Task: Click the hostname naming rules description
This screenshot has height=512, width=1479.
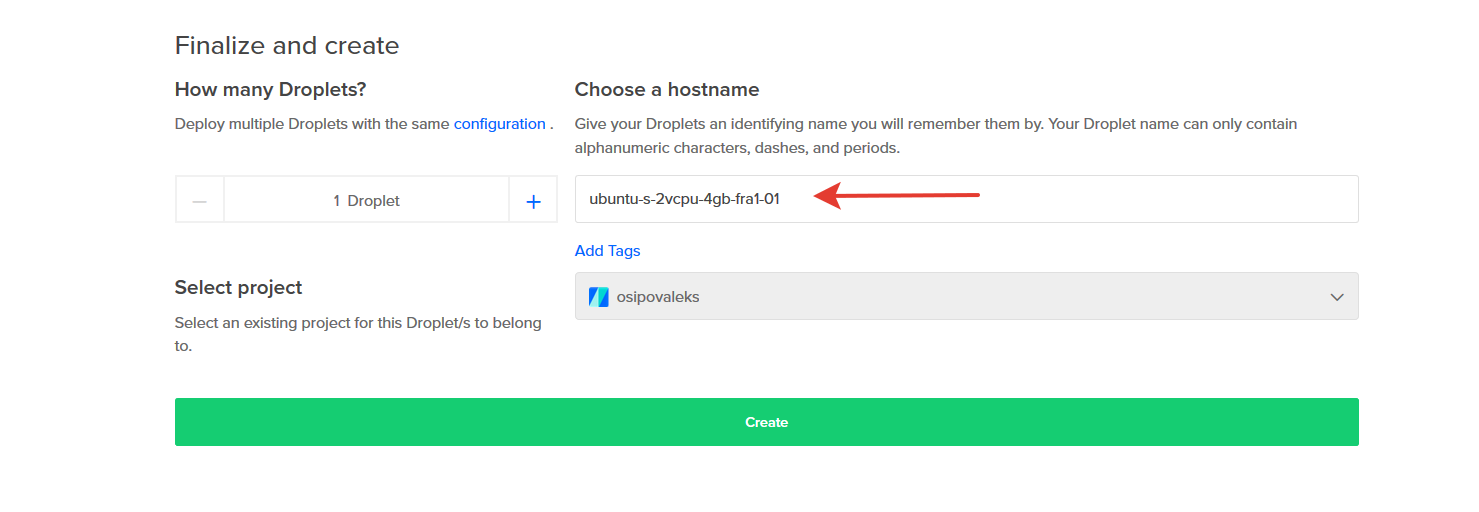Action: tap(935, 136)
